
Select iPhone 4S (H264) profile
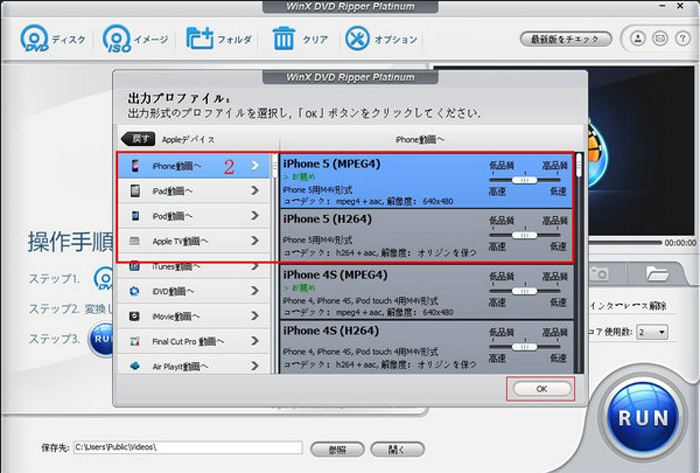[x=426, y=348]
